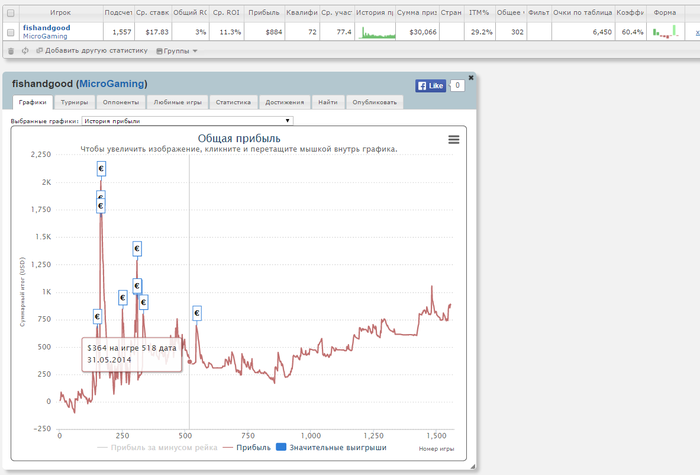Tick the checkbox in the fishandgood row

(11, 32)
